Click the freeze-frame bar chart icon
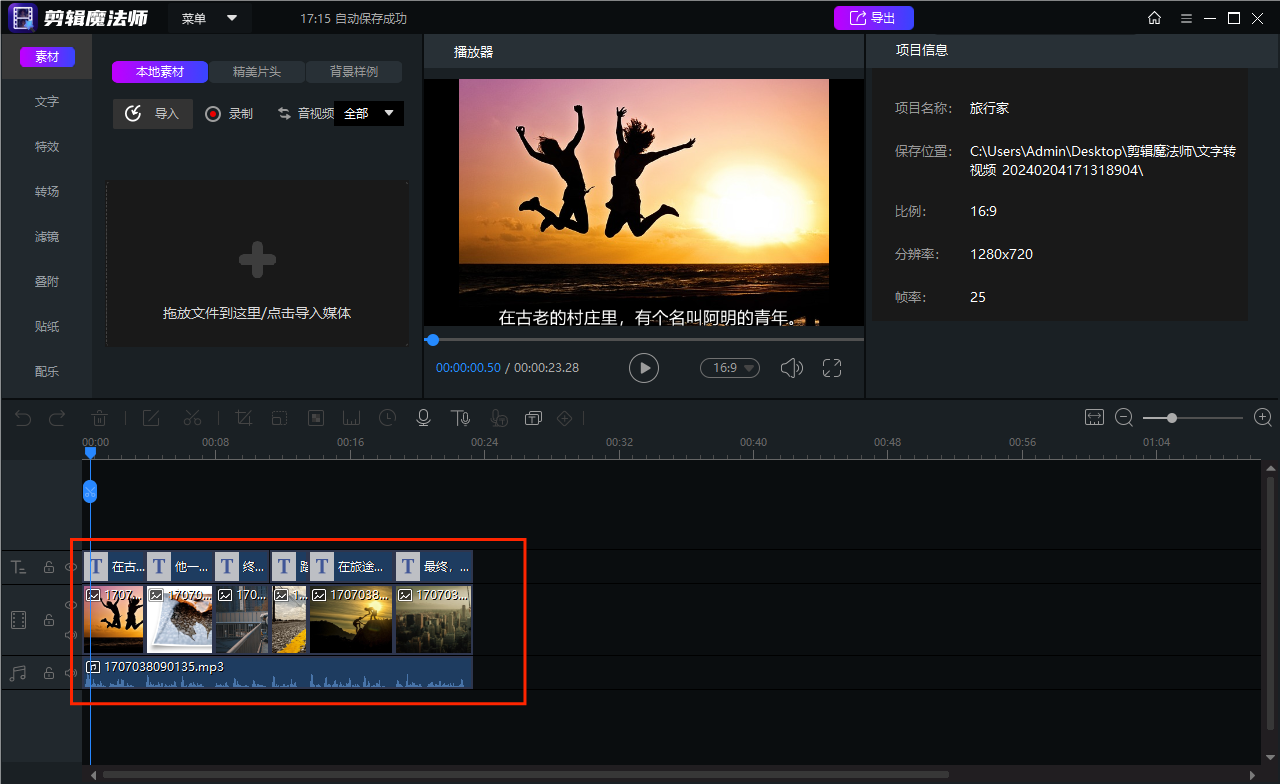 pyautogui.click(x=351, y=417)
